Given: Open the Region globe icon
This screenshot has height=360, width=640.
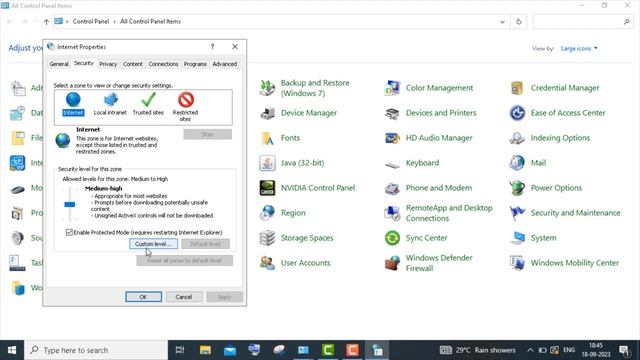Looking at the screenshot, I should tap(267, 213).
